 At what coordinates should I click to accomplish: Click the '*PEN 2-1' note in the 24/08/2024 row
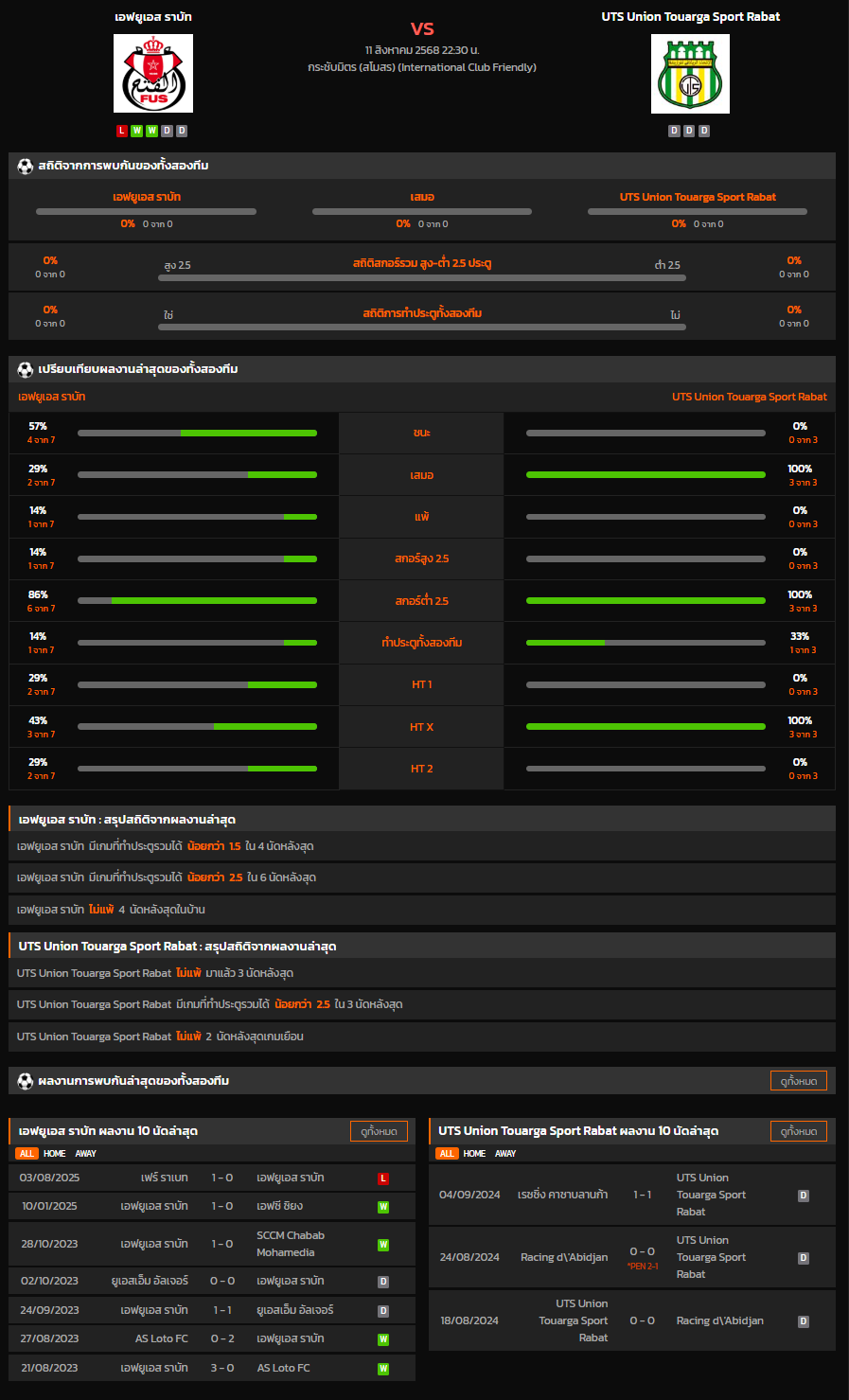click(x=643, y=1267)
